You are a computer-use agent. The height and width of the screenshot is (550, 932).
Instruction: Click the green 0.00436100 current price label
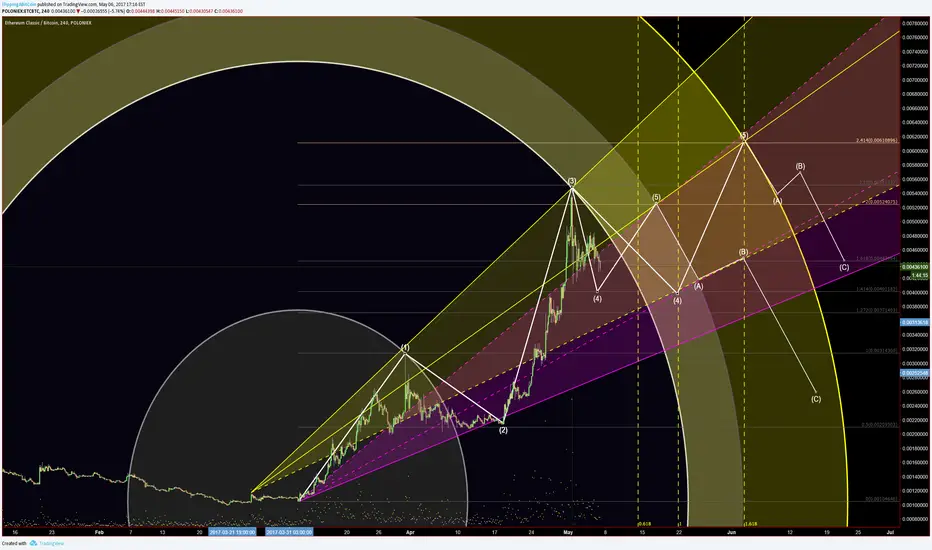click(915, 266)
